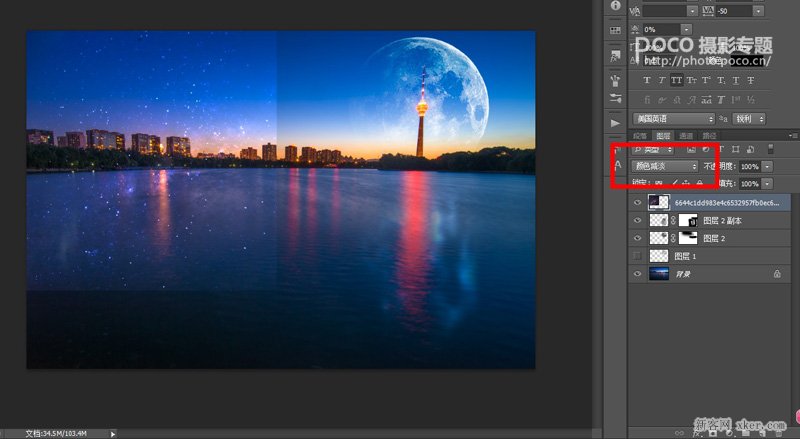Viewport: 800px width, 439px height.
Task: Toggle the layer filtering on/off switch
Action: click(x=770, y=149)
